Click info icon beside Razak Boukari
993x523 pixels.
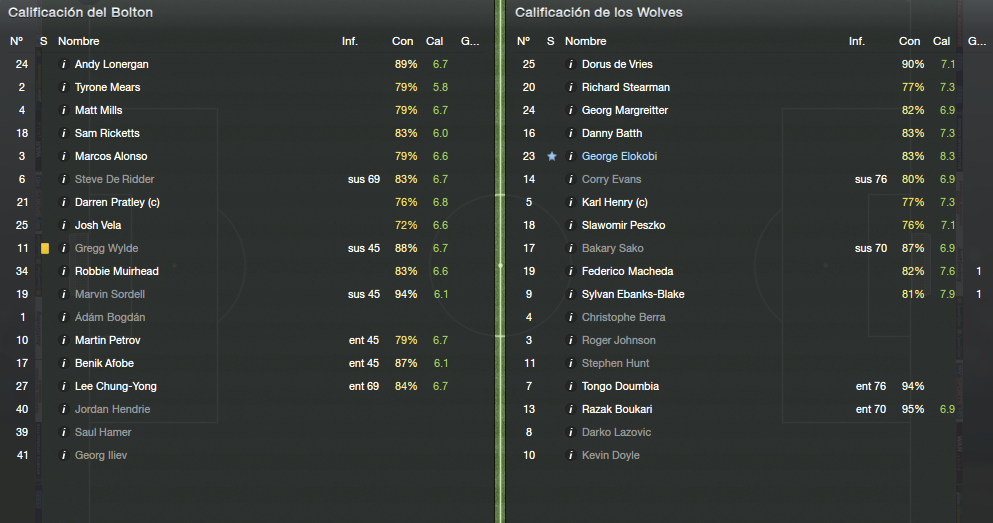570,409
